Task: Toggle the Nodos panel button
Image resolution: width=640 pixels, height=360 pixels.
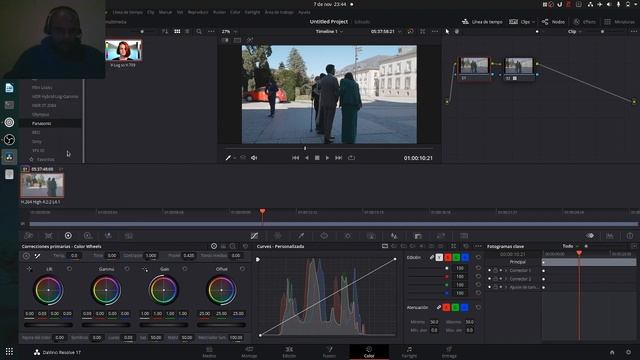Action: pyautogui.click(x=553, y=22)
